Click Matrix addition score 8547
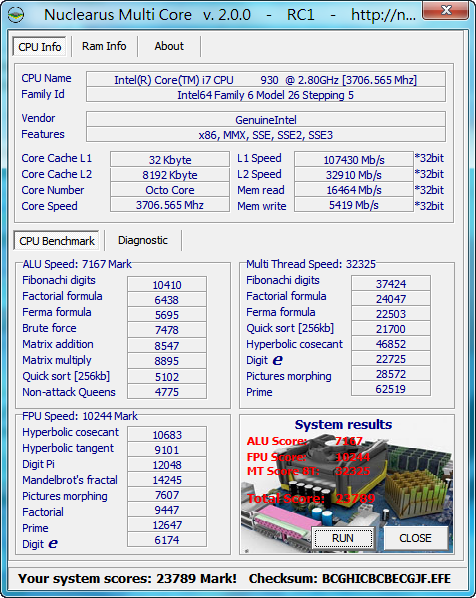This screenshot has width=476, height=598. pyautogui.click(x=167, y=346)
